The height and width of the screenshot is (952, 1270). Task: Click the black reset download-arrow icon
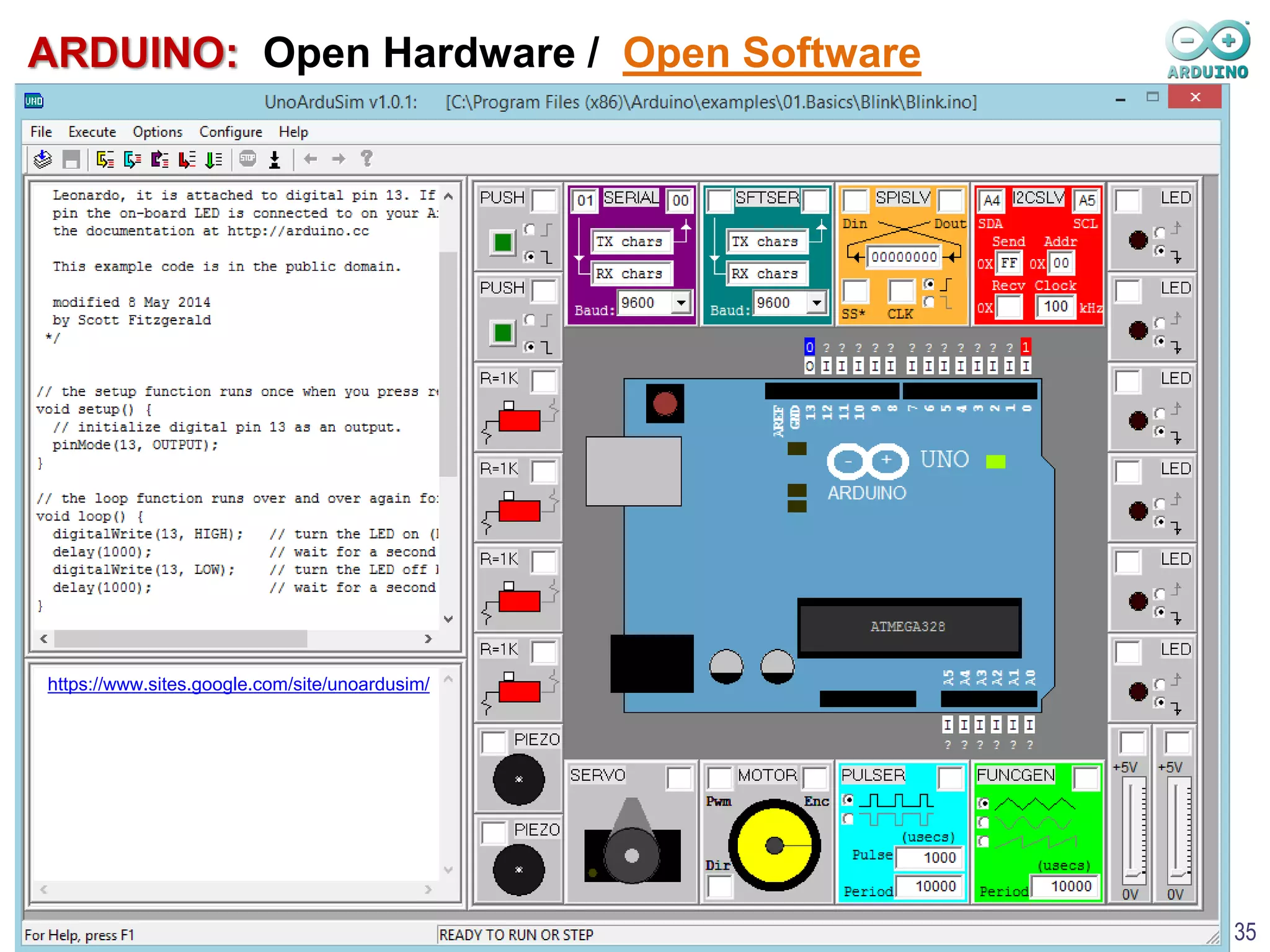tap(275, 159)
